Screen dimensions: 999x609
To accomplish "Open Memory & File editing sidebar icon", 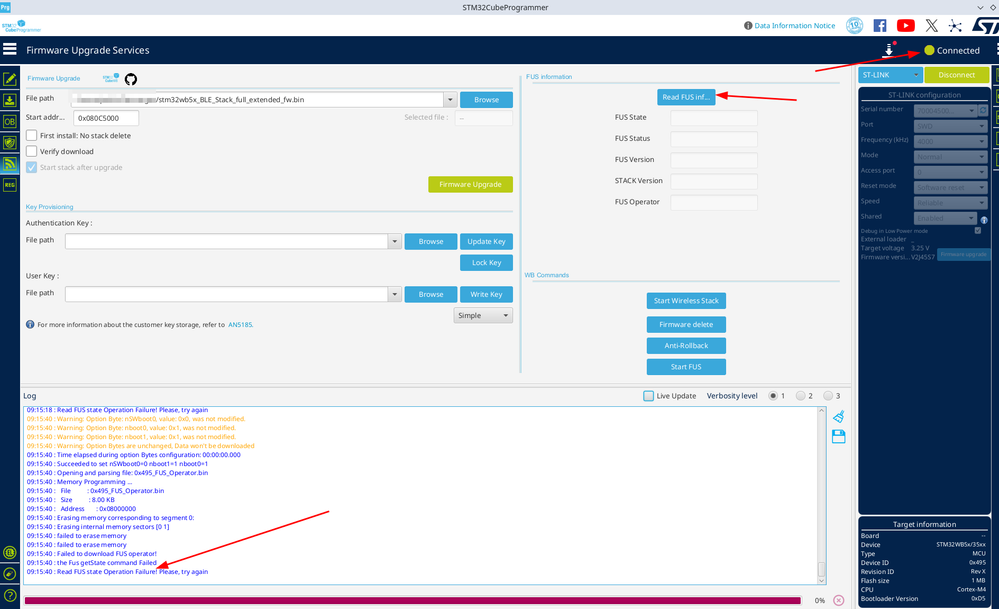I will (x=10, y=79).
